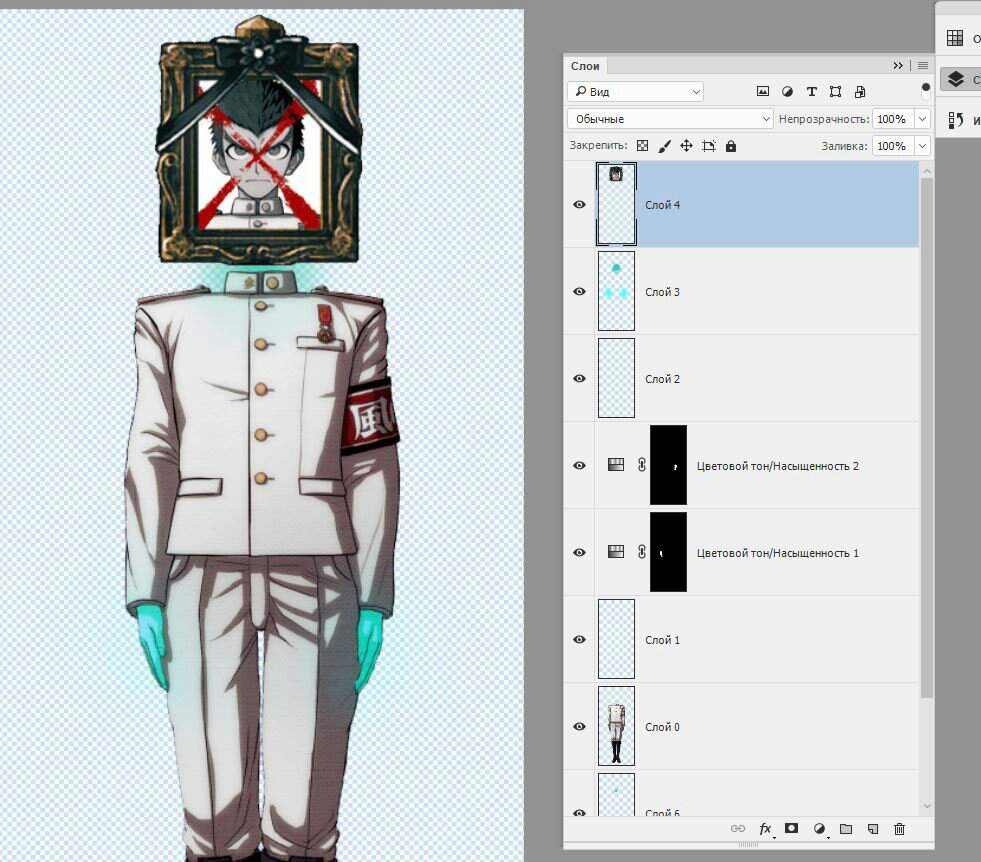981x862 pixels.
Task: Click the link layers icon
Action: 738,828
